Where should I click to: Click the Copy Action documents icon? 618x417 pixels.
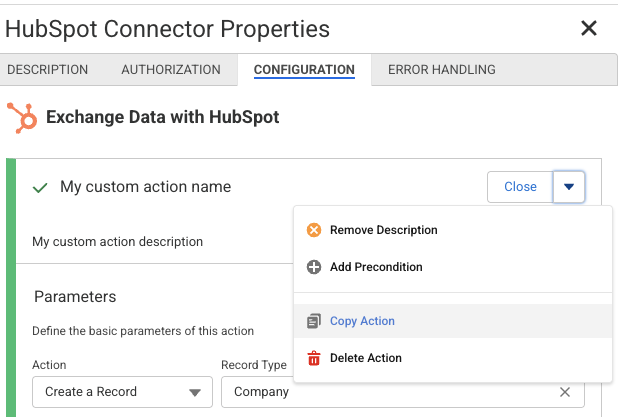coord(313,321)
